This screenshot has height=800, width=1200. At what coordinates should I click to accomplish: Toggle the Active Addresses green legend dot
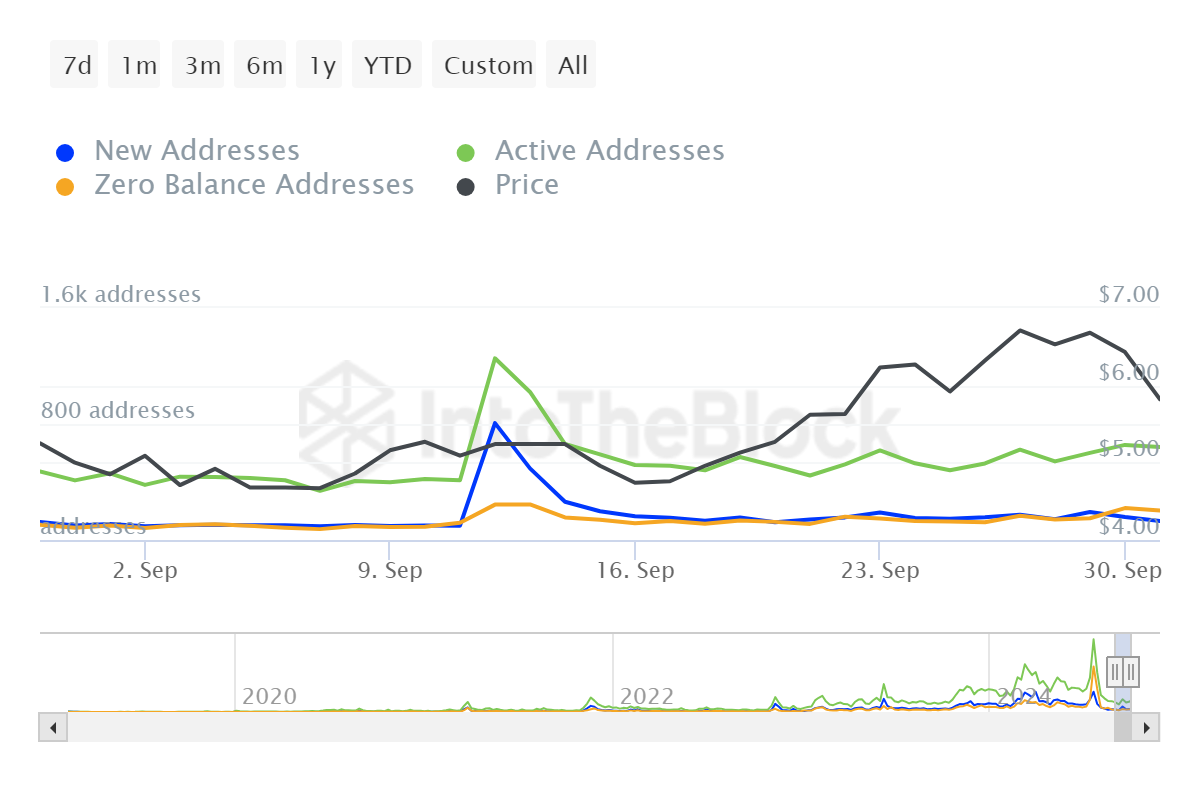pos(466,153)
